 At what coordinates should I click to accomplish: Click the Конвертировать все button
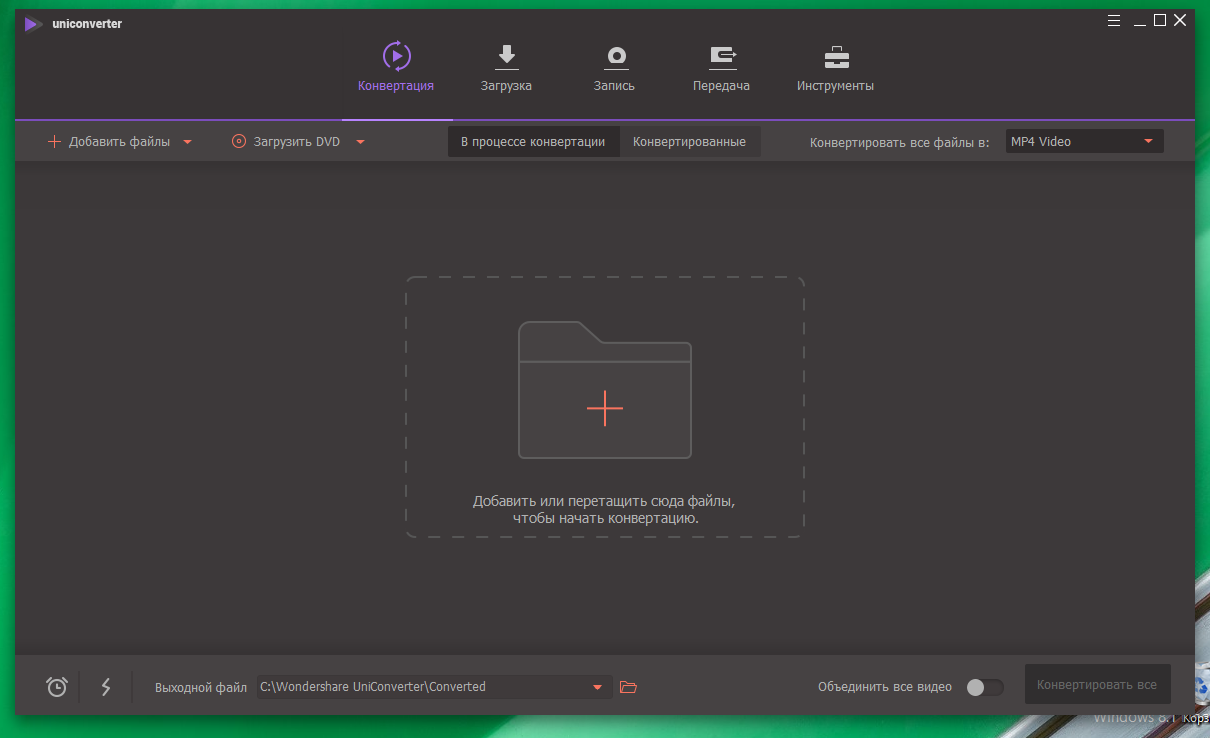(x=1097, y=684)
